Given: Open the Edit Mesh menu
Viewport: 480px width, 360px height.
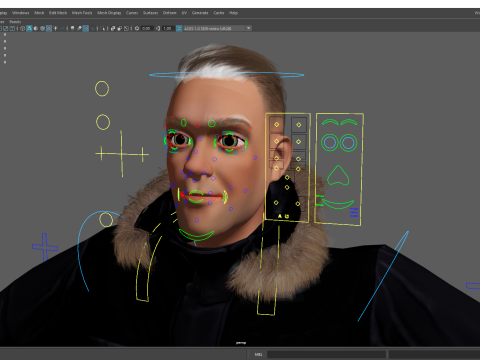Looking at the screenshot, I should [x=58, y=13].
